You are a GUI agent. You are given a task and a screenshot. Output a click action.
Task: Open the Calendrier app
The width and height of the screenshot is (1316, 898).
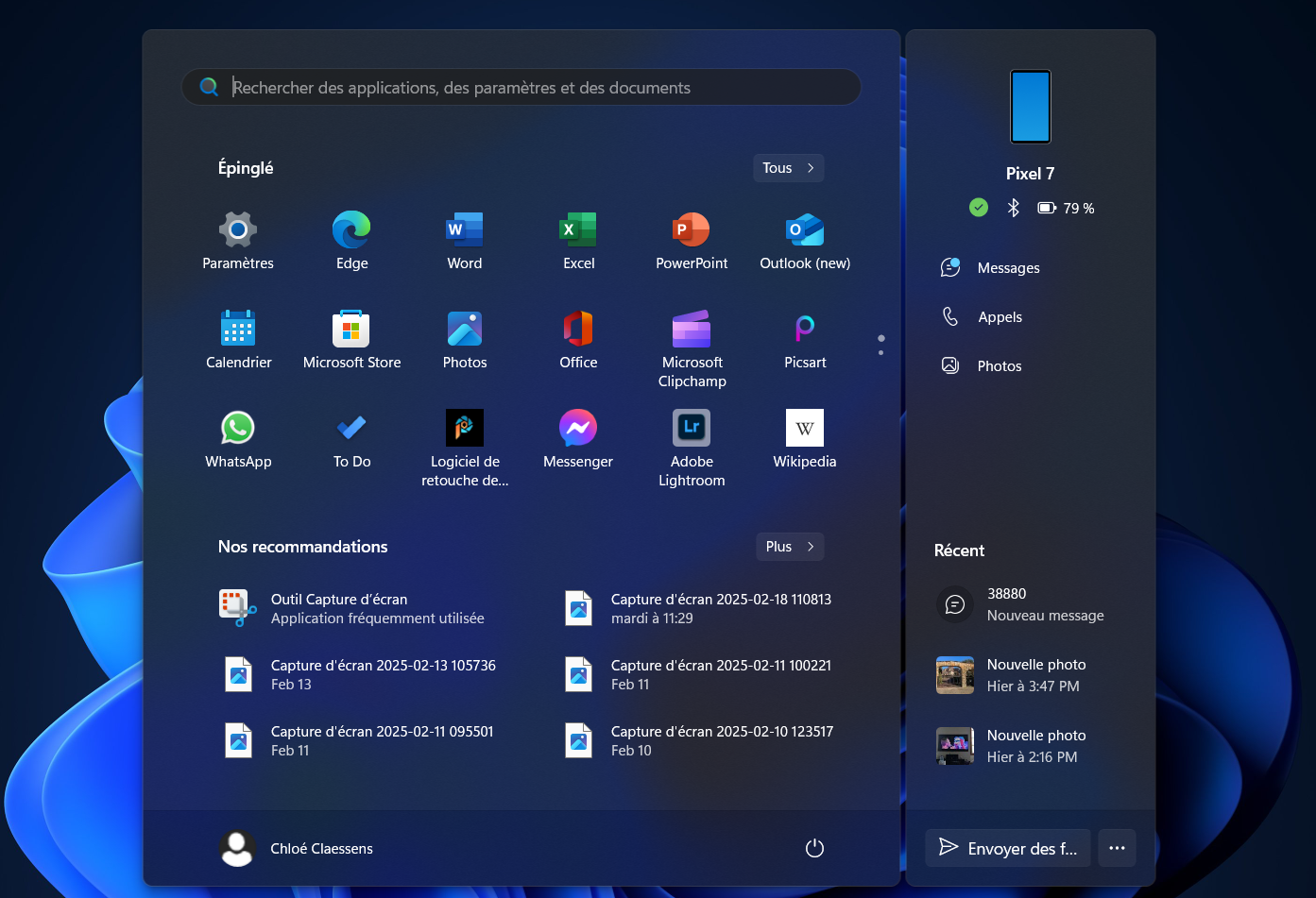(237, 337)
